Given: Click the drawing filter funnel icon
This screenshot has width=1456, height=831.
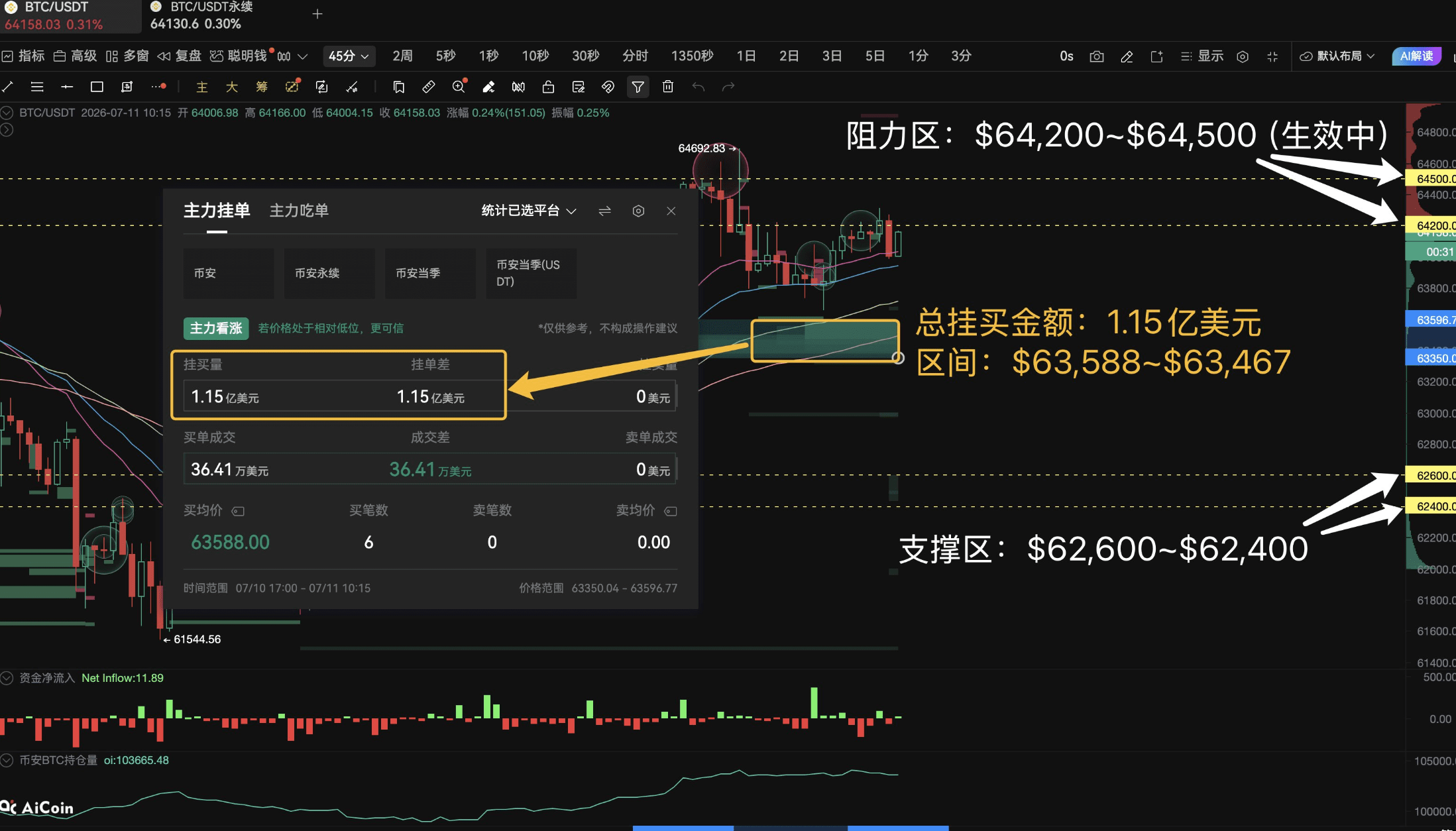Looking at the screenshot, I should [x=638, y=87].
